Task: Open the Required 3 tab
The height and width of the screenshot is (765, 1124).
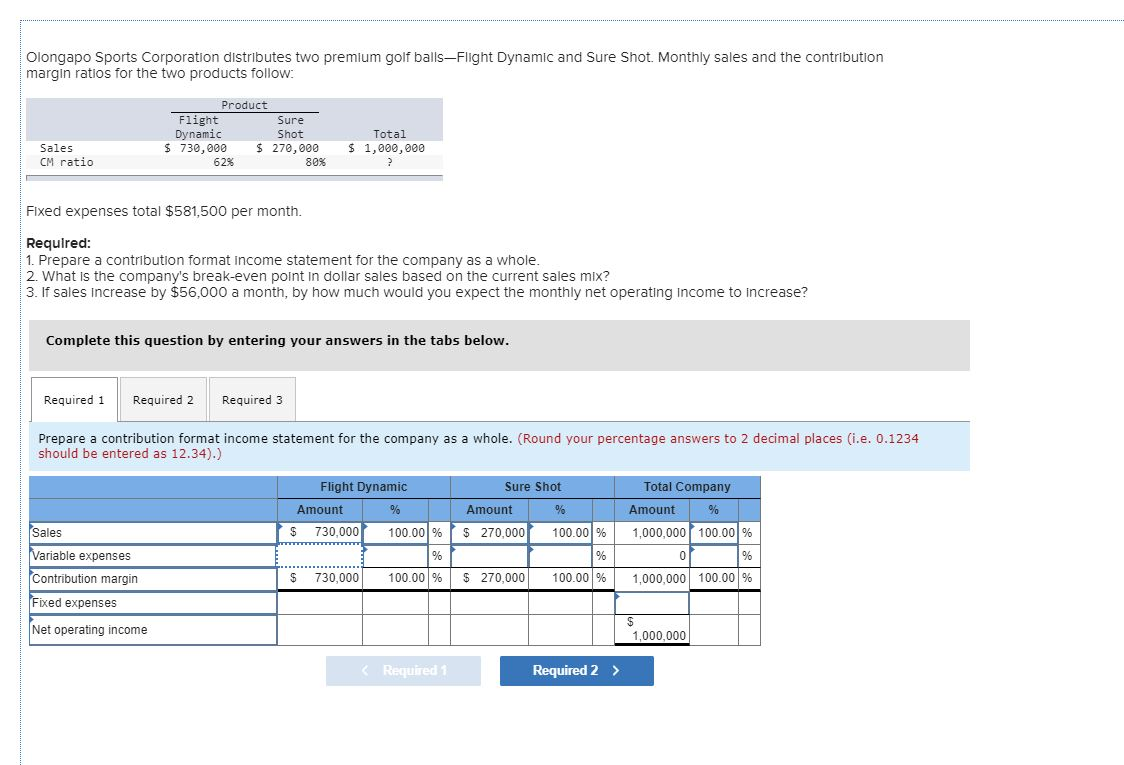Action: click(252, 399)
